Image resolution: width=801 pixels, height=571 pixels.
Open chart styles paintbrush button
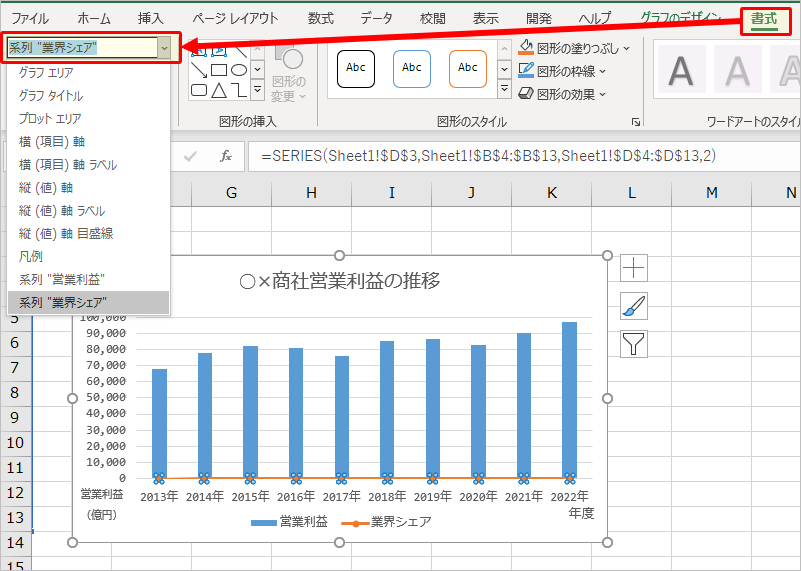click(x=634, y=305)
